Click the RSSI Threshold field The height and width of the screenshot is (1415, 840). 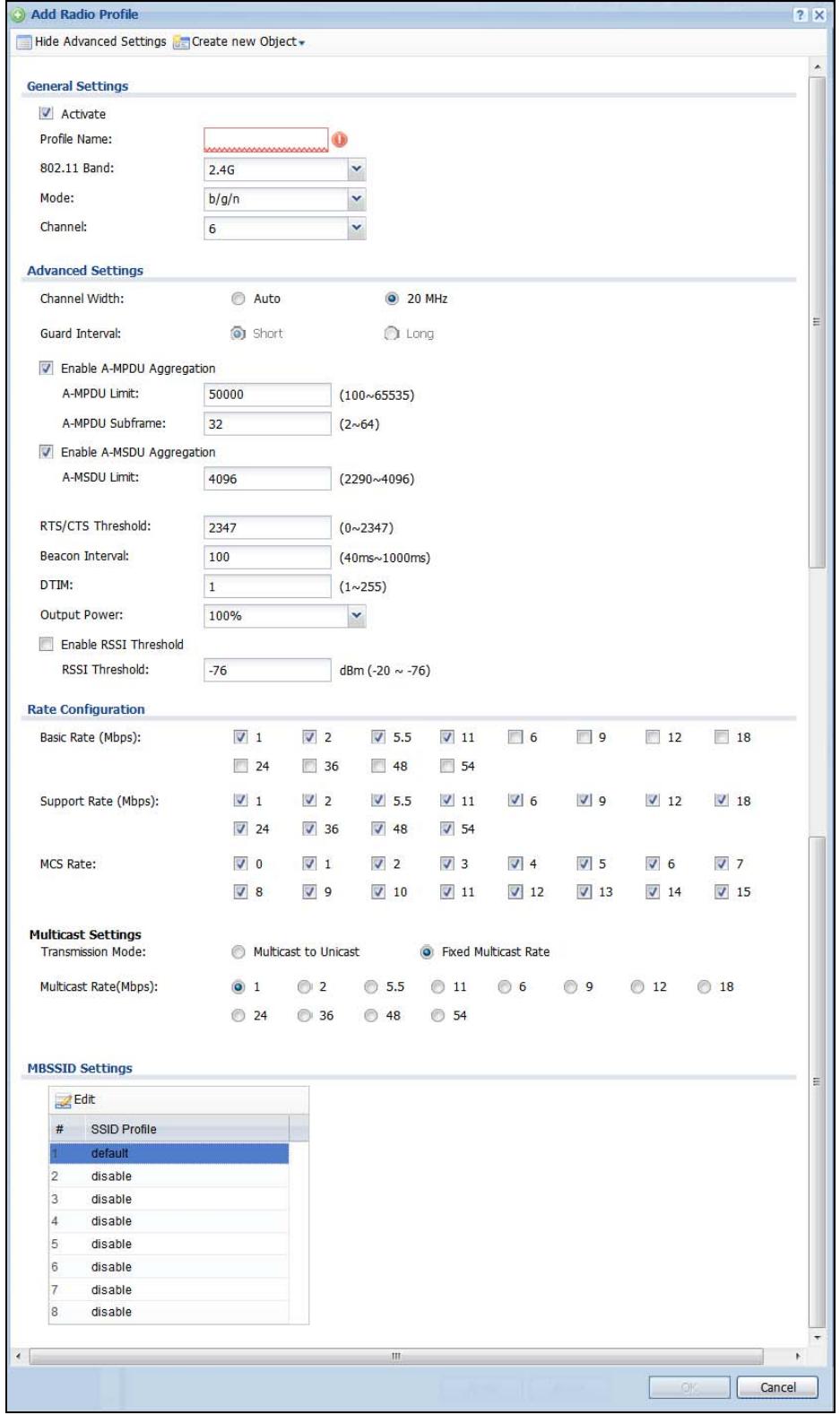[267, 671]
